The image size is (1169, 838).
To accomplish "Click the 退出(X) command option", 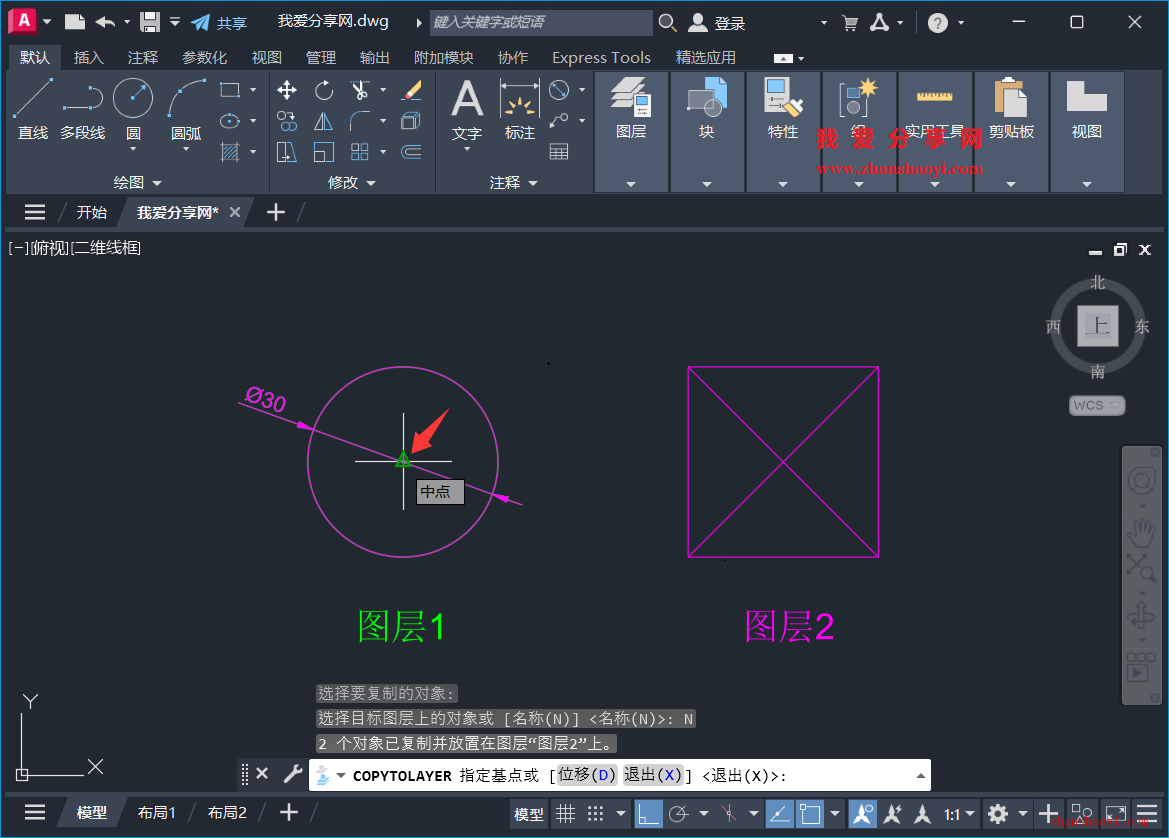I will pyautogui.click(x=653, y=775).
